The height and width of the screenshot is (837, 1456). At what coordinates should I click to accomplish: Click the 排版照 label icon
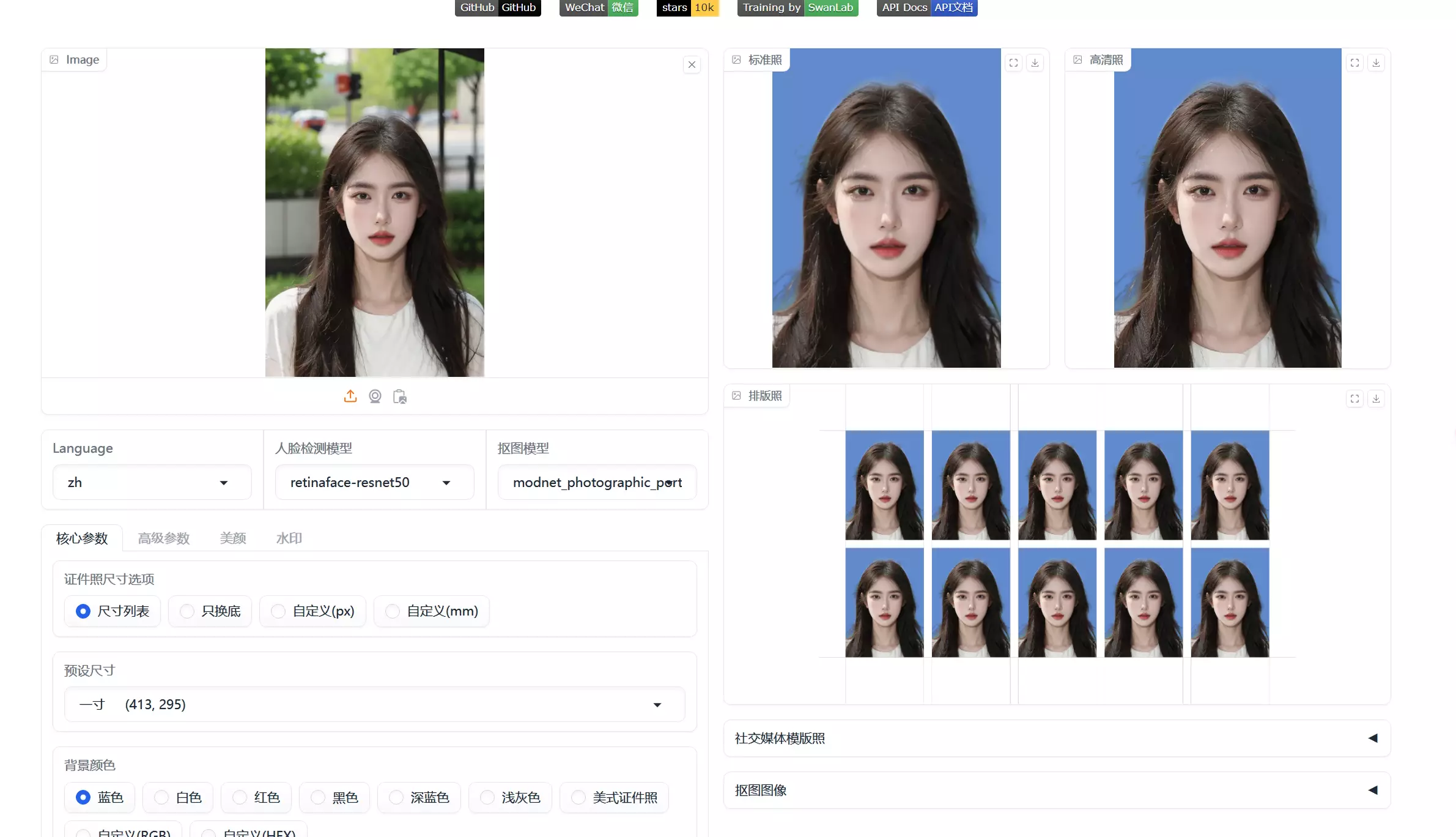(x=736, y=395)
